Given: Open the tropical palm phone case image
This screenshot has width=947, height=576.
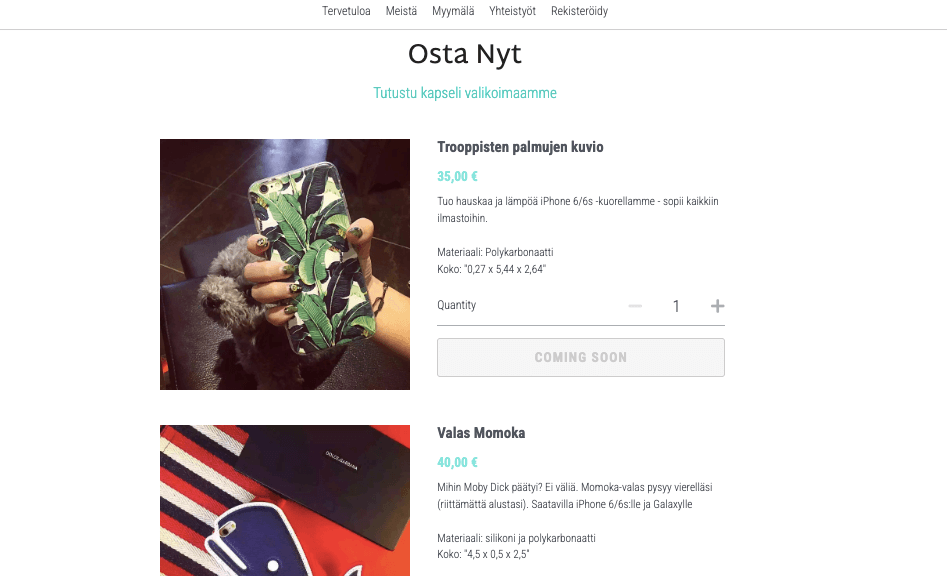Looking at the screenshot, I should click(285, 264).
